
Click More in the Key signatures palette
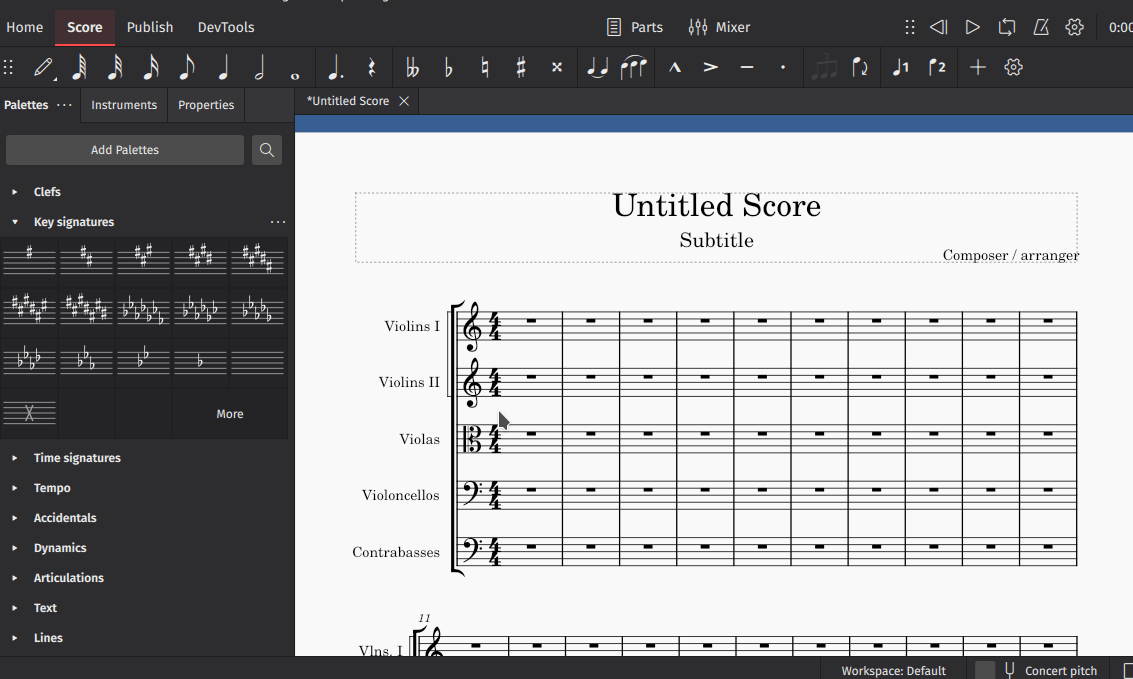click(229, 413)
